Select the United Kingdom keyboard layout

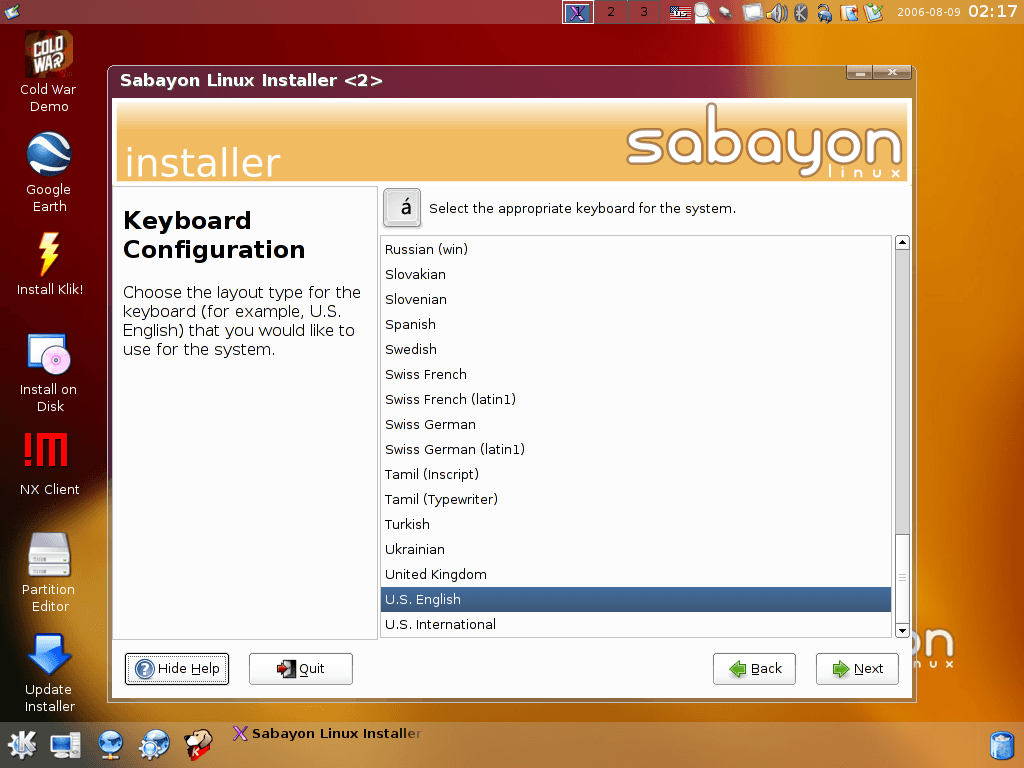[635, 575]
